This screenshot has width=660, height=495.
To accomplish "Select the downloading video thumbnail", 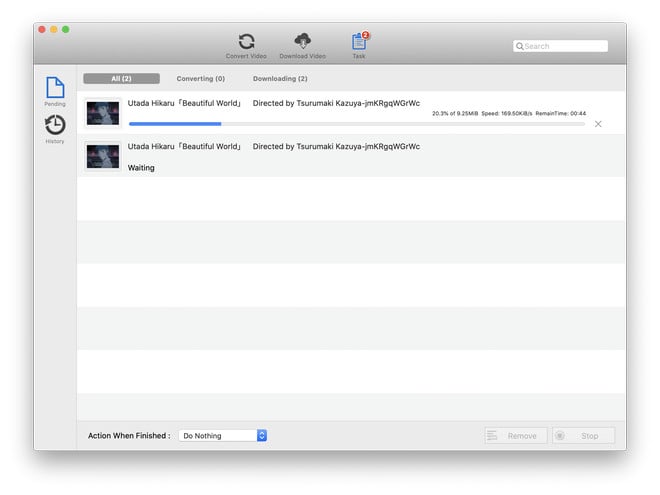I will (103, 113).
